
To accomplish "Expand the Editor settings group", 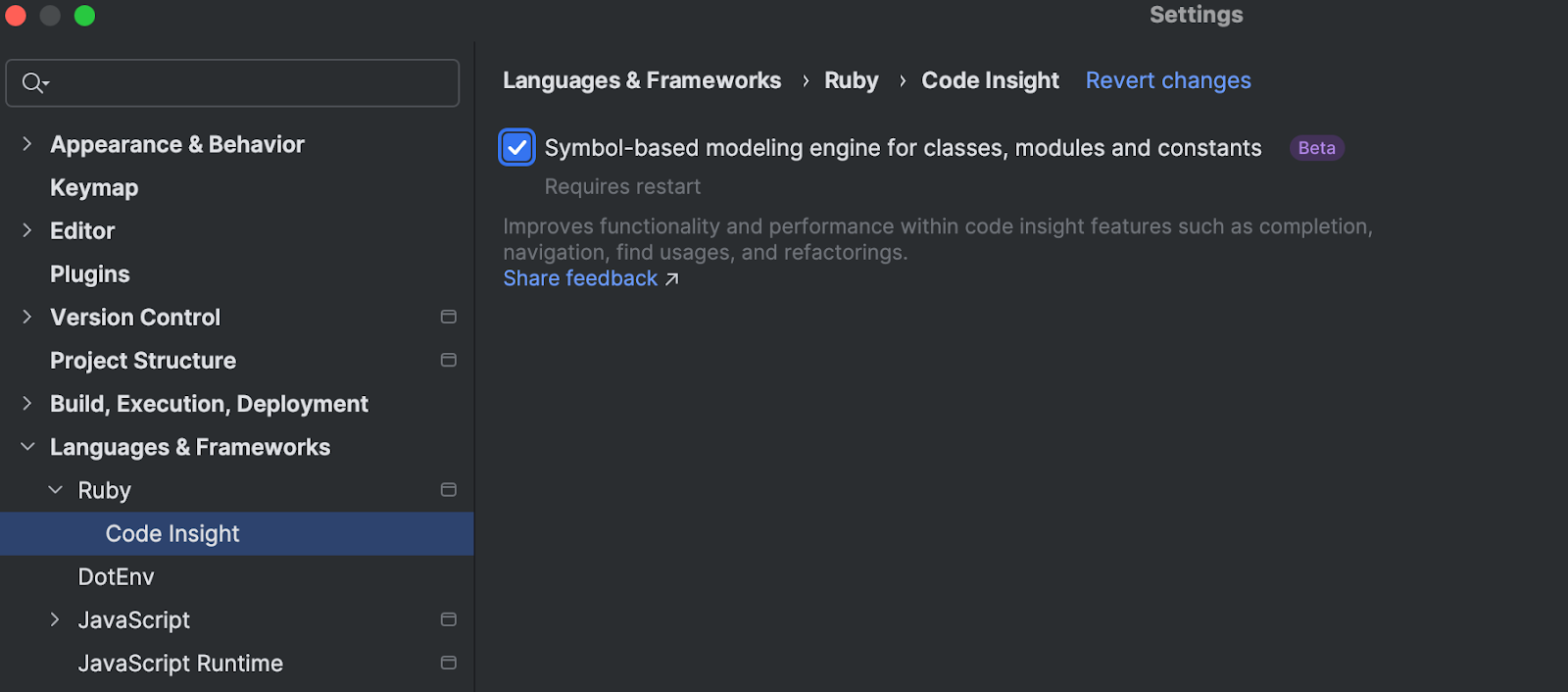I will [27, 230].
